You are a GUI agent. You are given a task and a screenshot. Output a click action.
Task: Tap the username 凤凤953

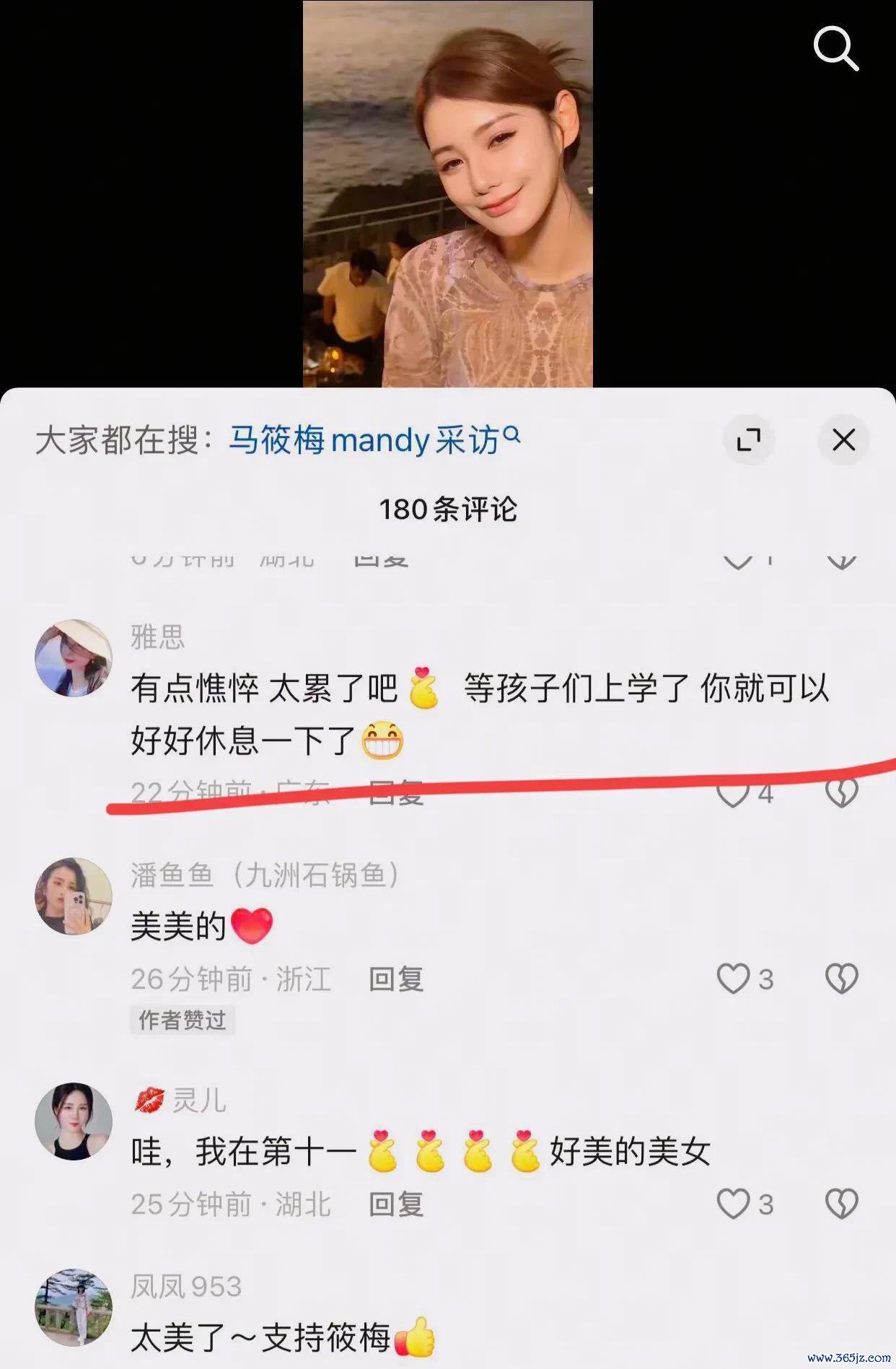186,1287
